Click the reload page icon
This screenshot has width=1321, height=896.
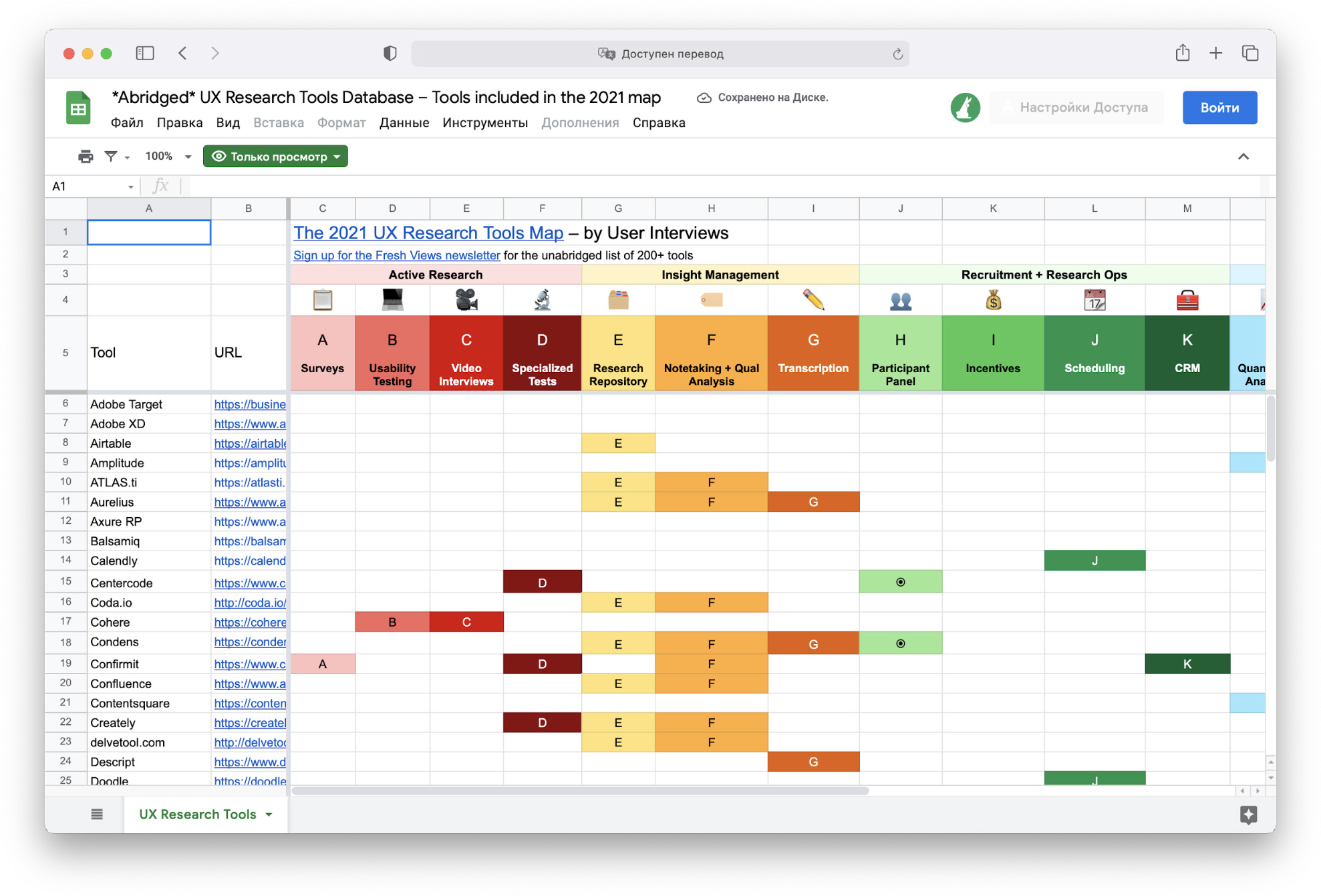click(x=897, y=54)
